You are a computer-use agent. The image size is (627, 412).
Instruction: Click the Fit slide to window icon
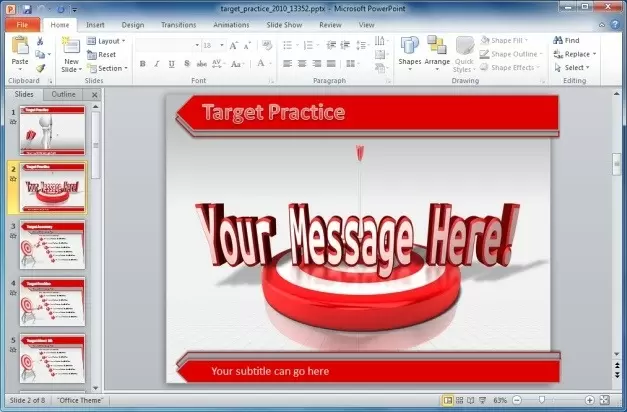(x=604, y=400)
